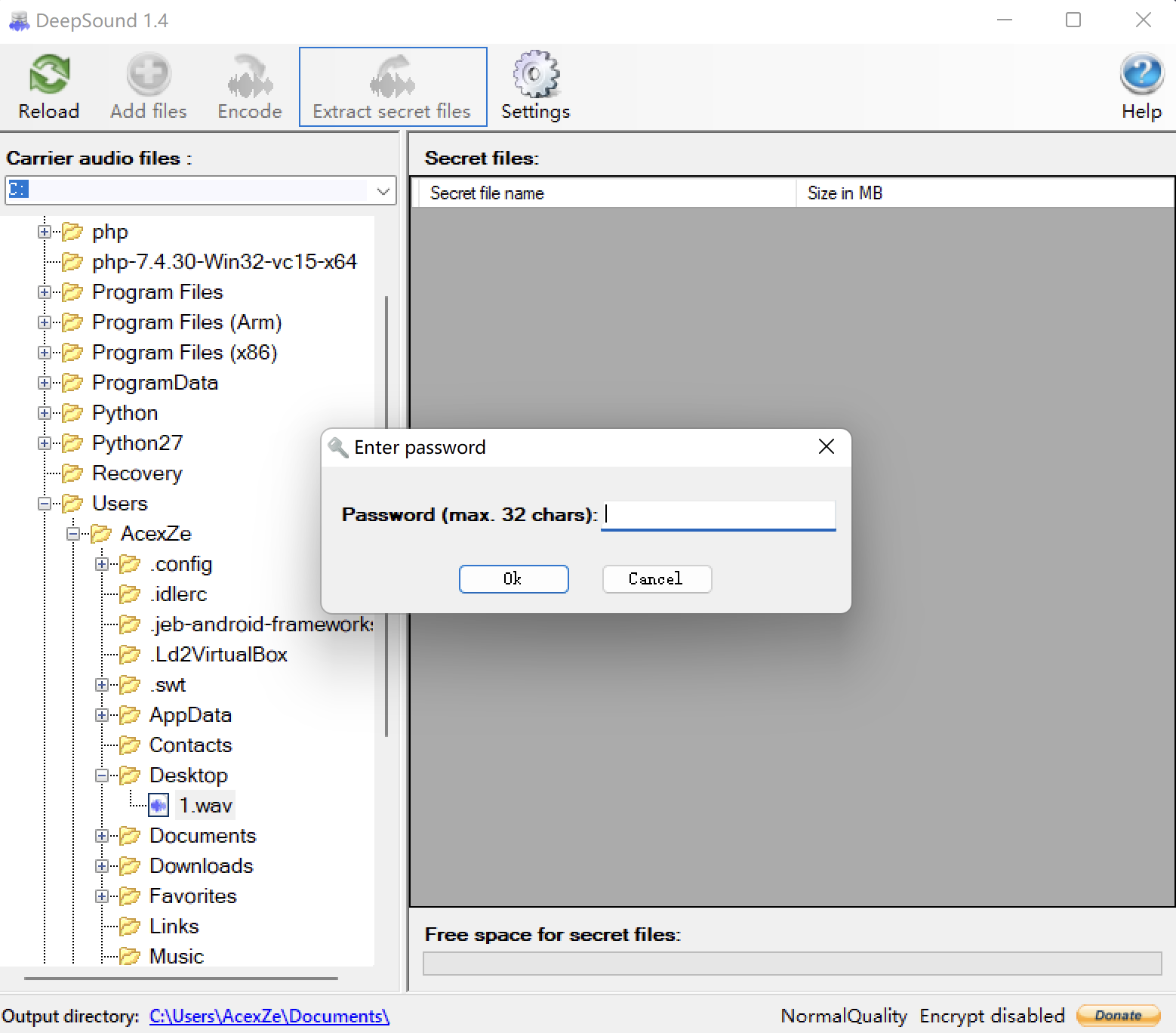Click the DeepSound title bar icon
The width and height of the screenshot is (1176, 1033).
(19, 21)
